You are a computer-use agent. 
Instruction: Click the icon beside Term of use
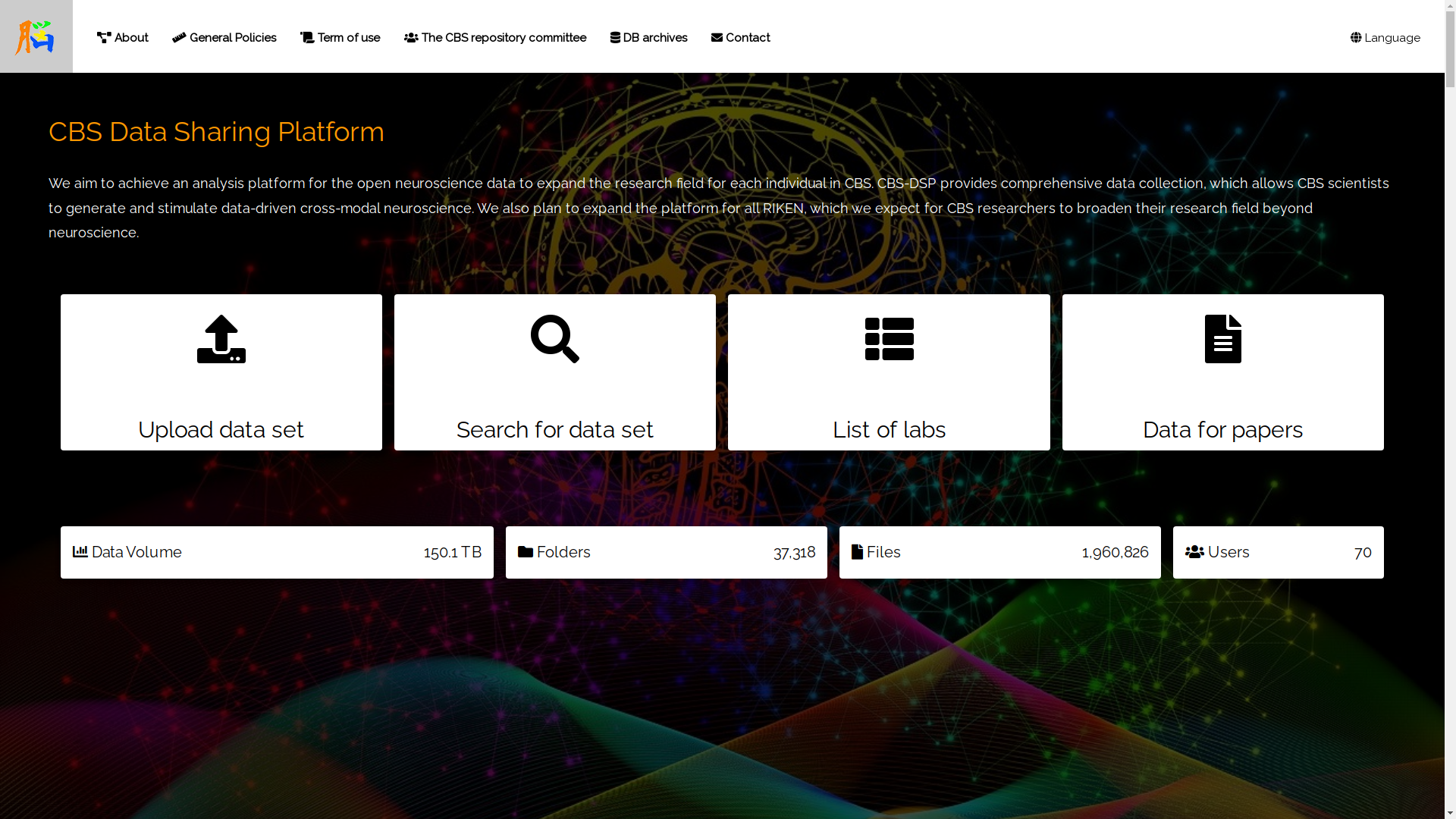point(307,37)
